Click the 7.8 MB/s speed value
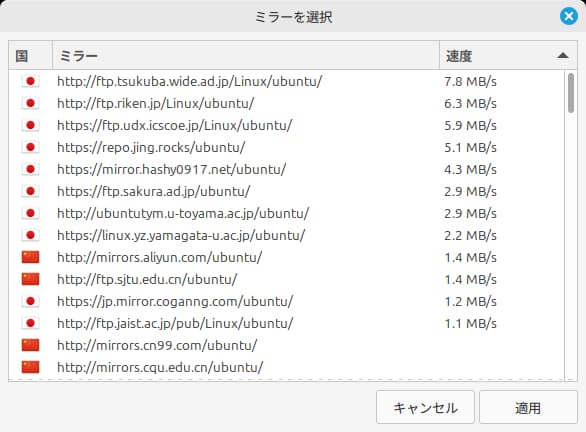This screenshot has height=432, width=586. click(x=470, y=81)
